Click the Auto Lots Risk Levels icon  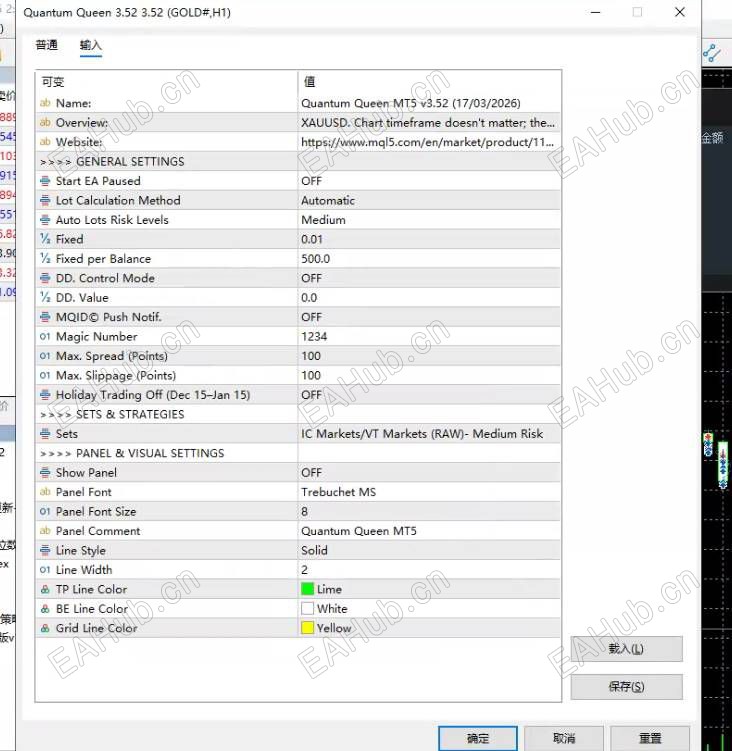coord(45,220)
